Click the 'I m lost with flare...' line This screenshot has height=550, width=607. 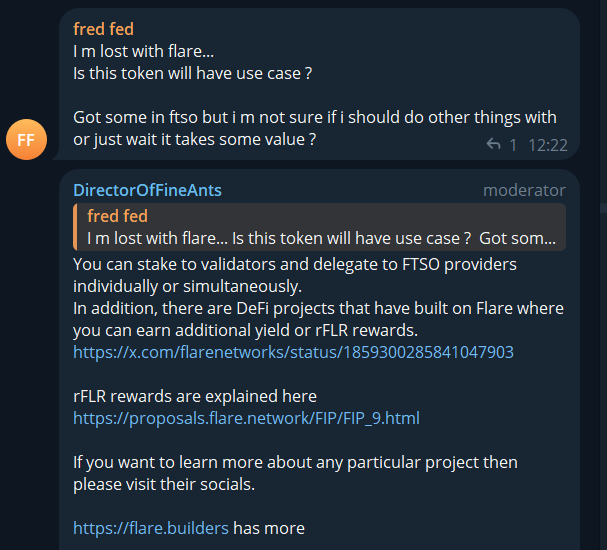143,50
